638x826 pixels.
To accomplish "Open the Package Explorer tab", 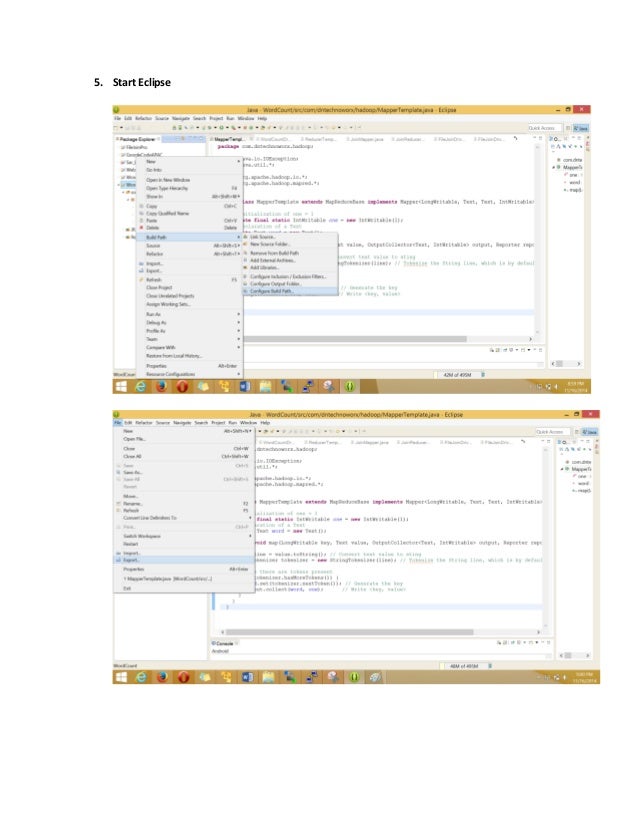I will (x=137, y=139).
